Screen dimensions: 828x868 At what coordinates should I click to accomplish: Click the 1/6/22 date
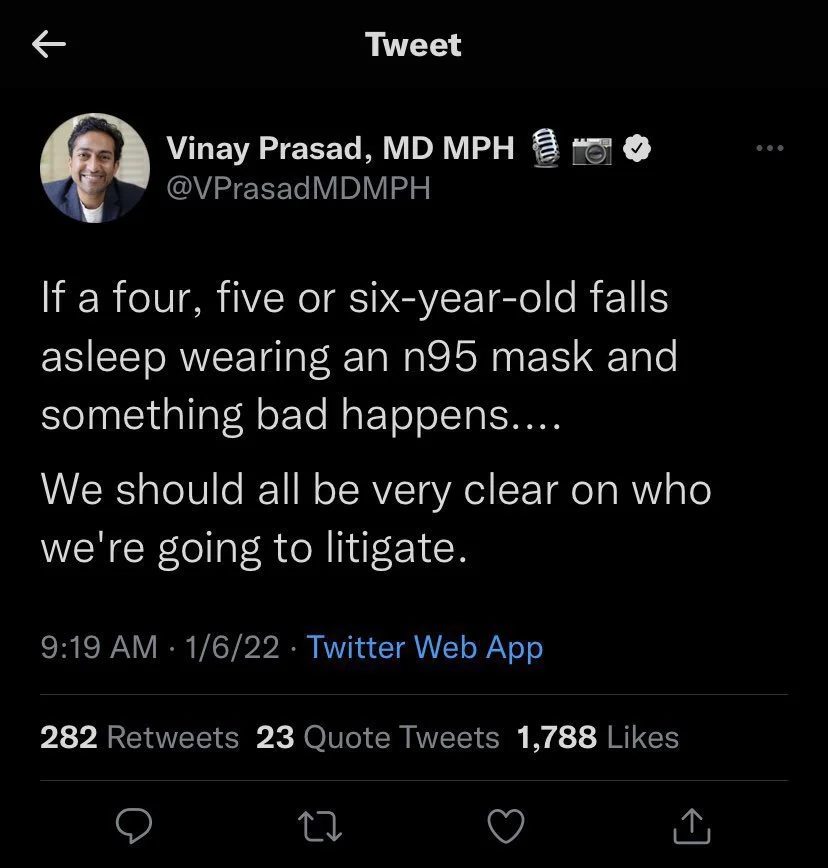[233, 647]
